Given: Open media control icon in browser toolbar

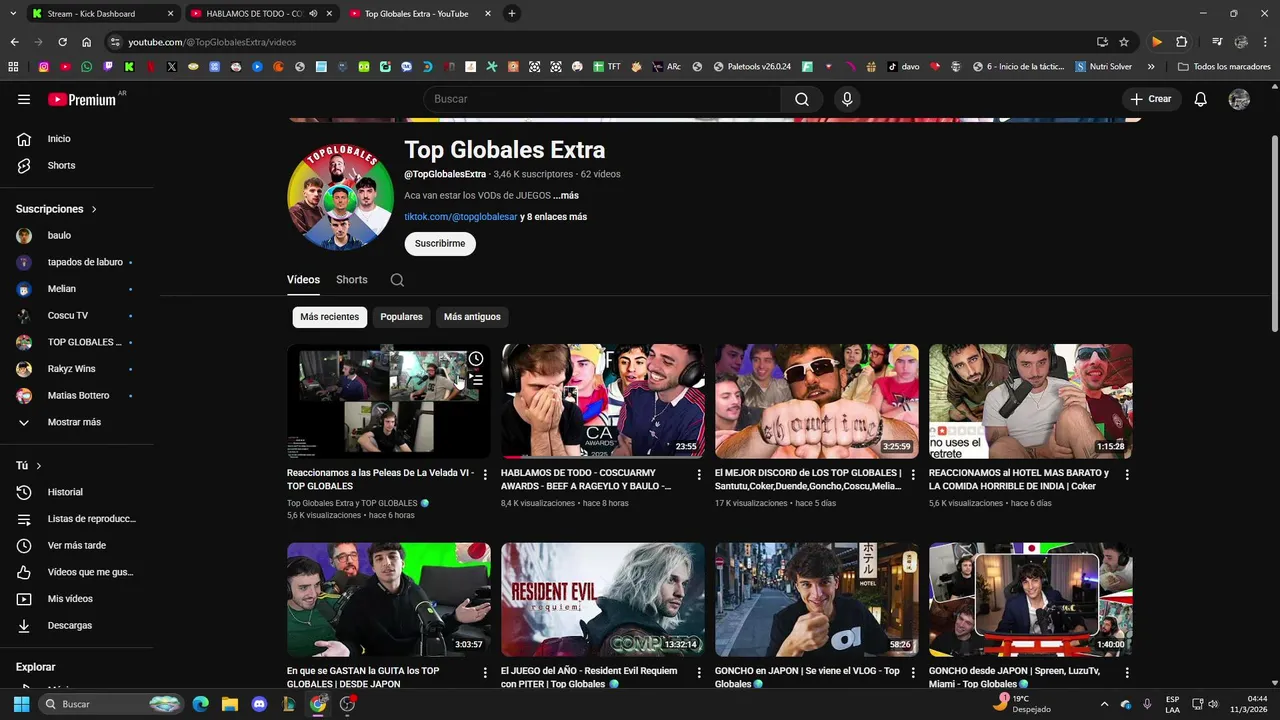Looking at the screenshot, I should tap(1217, 42).
